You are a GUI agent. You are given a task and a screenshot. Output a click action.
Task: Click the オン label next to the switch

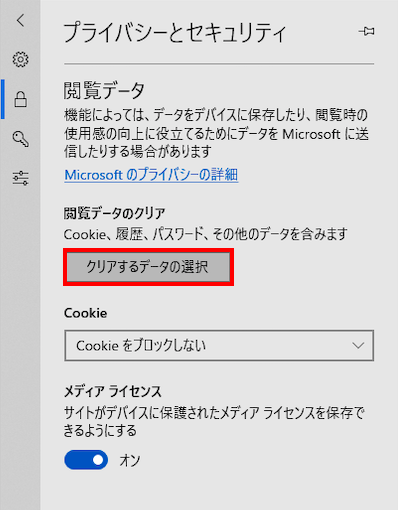point(130,460)
